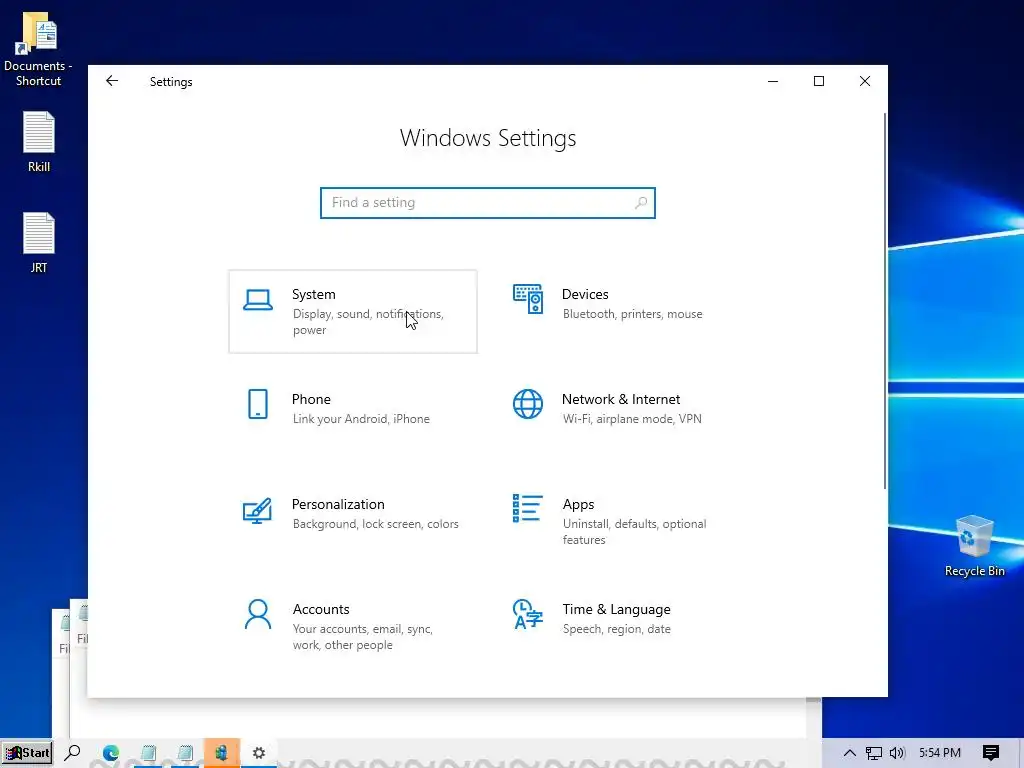Click 'Wi-Fi, airplane mode, VPN' description
This screenshot has width=1024, height=768.
click(x=632, y=419)
